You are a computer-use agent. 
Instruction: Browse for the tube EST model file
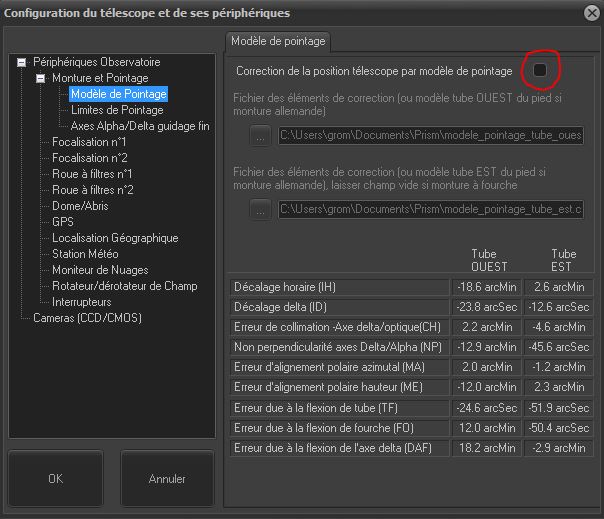point(259,208)
